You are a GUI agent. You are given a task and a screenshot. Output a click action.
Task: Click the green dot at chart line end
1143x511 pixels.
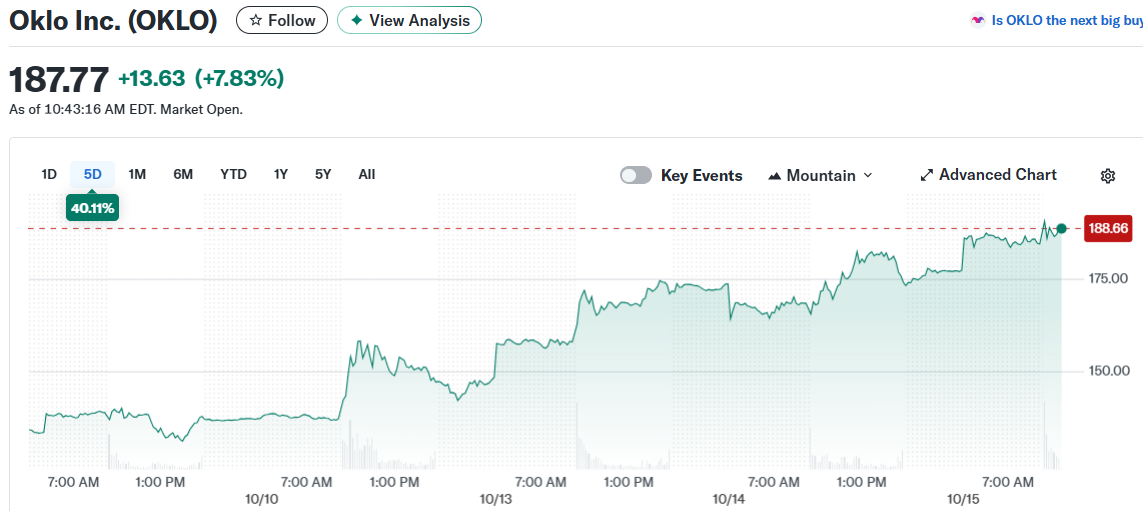pyautogui.click(x=1061, y=229)
